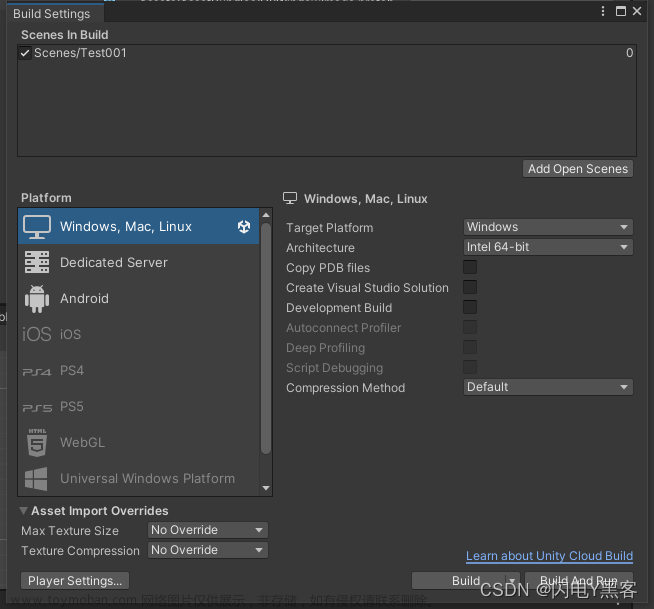Open Max Texture Size dropdown
Viewport: 654px width, 609px height.
208,530
